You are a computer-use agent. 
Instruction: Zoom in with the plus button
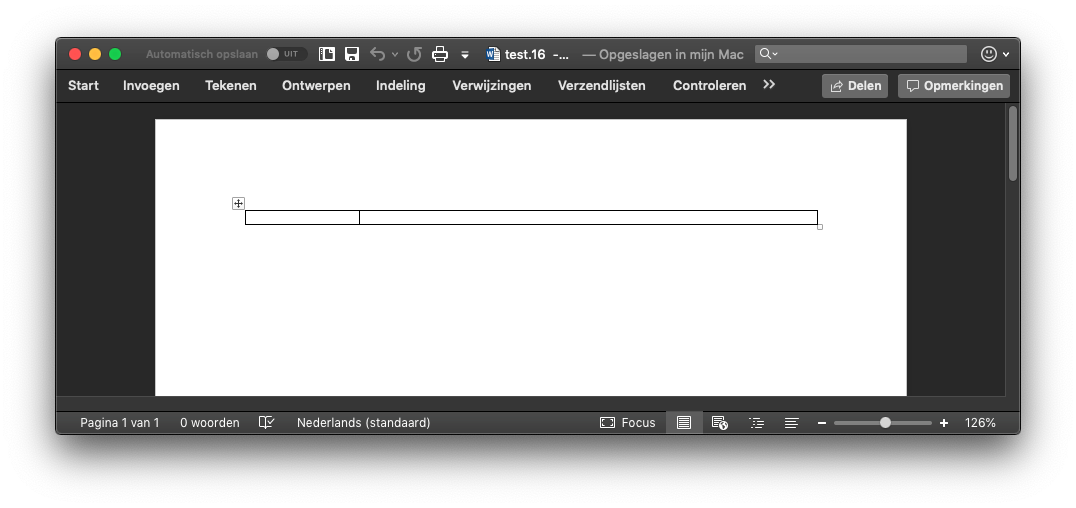pyautogui.click(x=944, y=423)
